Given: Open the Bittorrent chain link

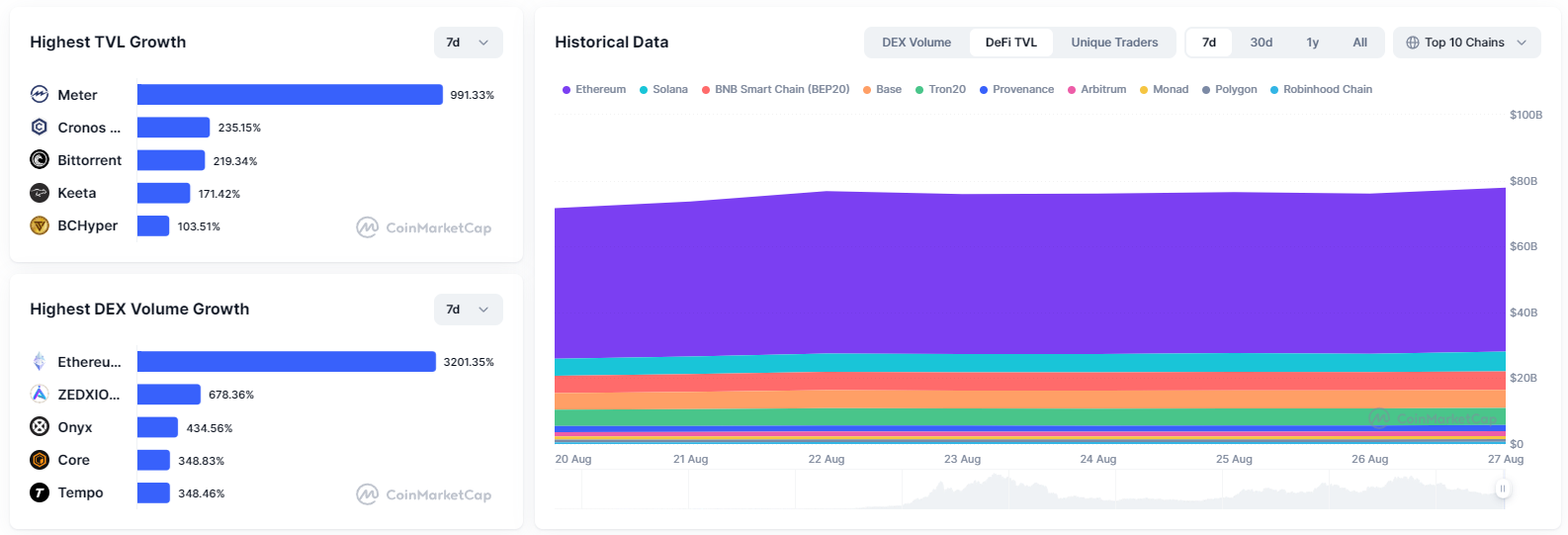Looking at the screenshot, I should [x=90, y=160].
